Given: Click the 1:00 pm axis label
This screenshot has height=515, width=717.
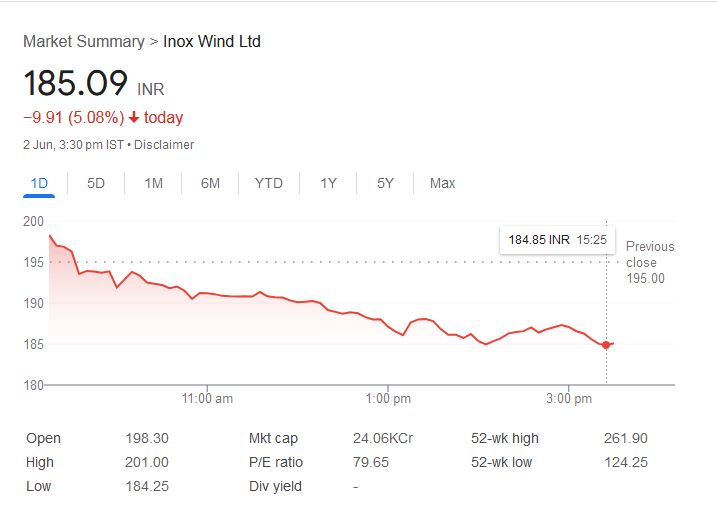Looking at the screenshot, I should tap(388, 399).
